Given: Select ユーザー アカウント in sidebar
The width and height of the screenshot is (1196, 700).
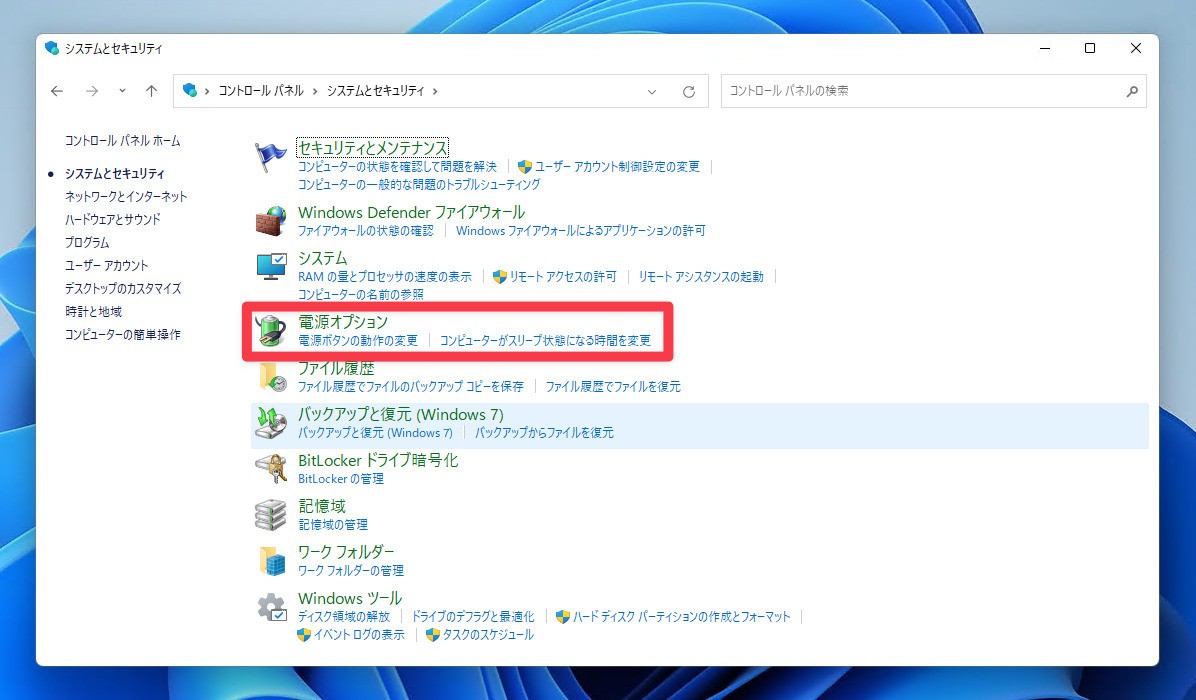Looking at the screenshot, I should [107, 265].
